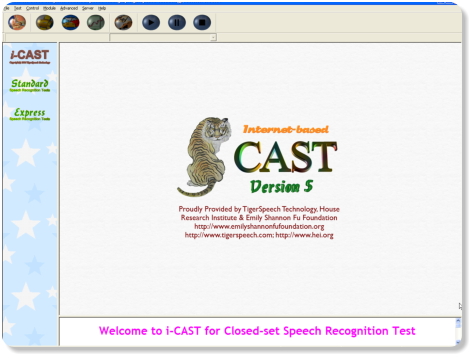Click the tiger CAST Version 5 logo
This screenshot has width=474, height=360.
[x=257, y=157]
